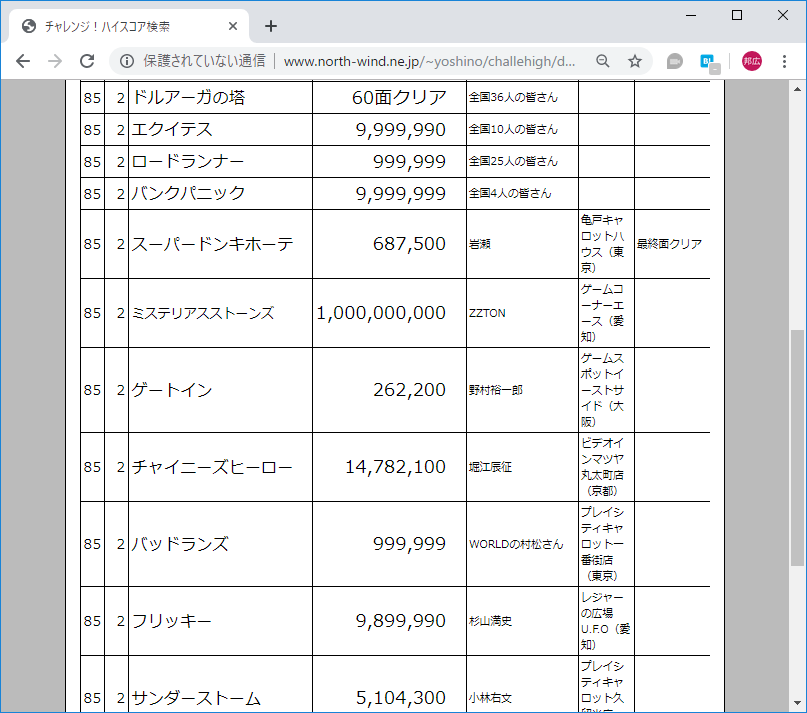This screenshot has height=713, width=807.
Task: Open the red profile avatar
Action: pyautogui.click(x=751, y=61)
